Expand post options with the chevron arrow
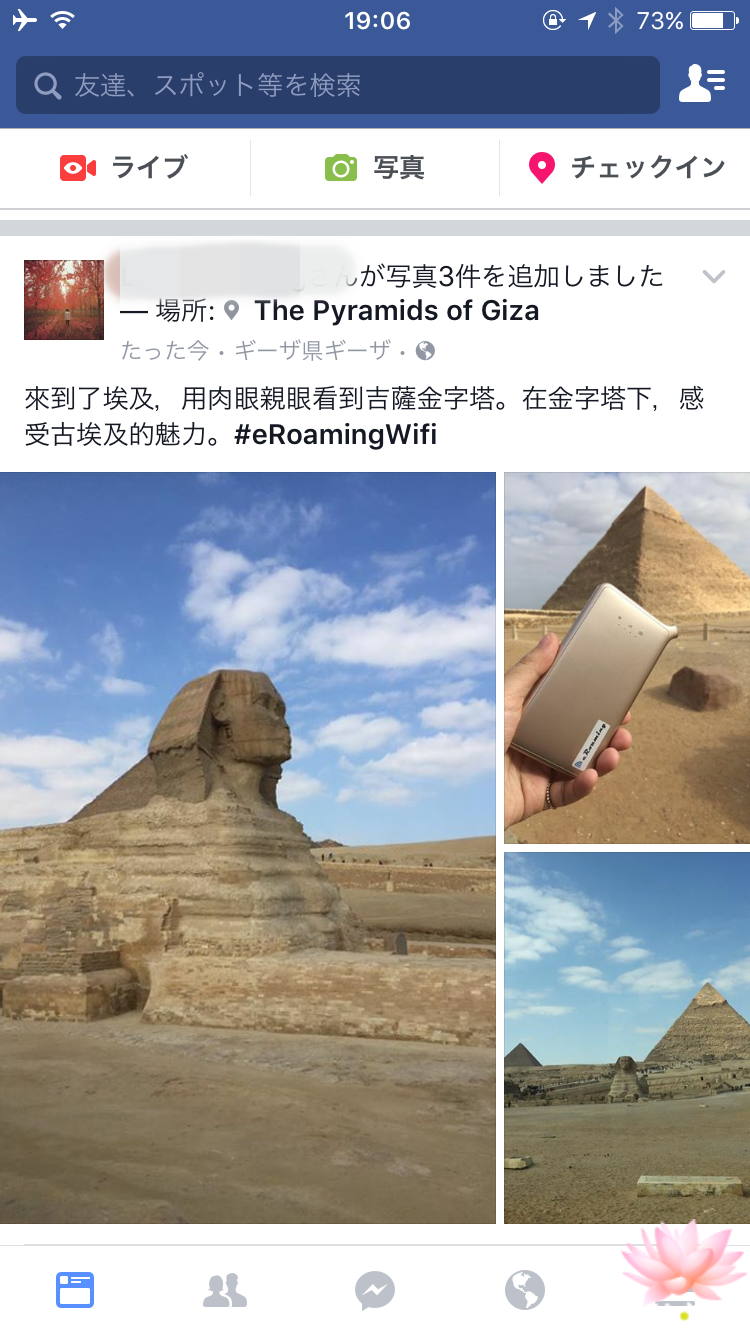Viewport: 750px width, 1334px height. [x=713, y=277]
